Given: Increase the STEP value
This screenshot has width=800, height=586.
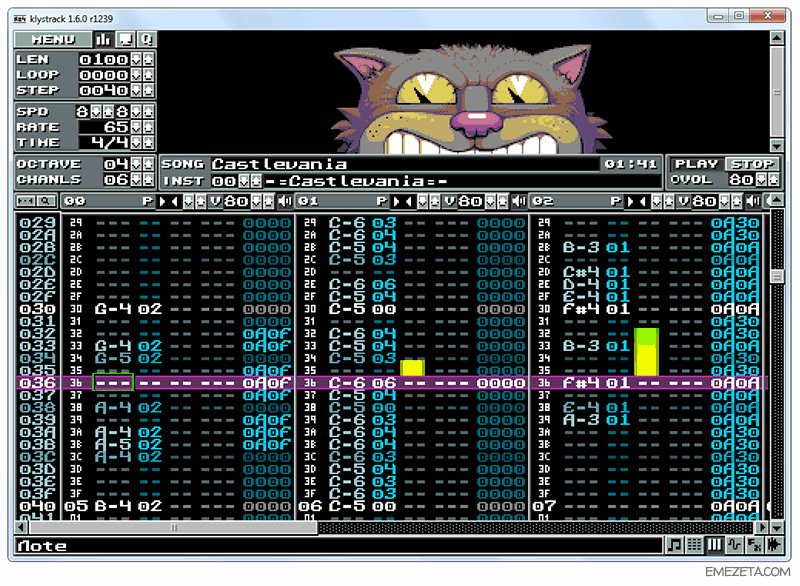Looking at the screenshot, I should point(148,90).
